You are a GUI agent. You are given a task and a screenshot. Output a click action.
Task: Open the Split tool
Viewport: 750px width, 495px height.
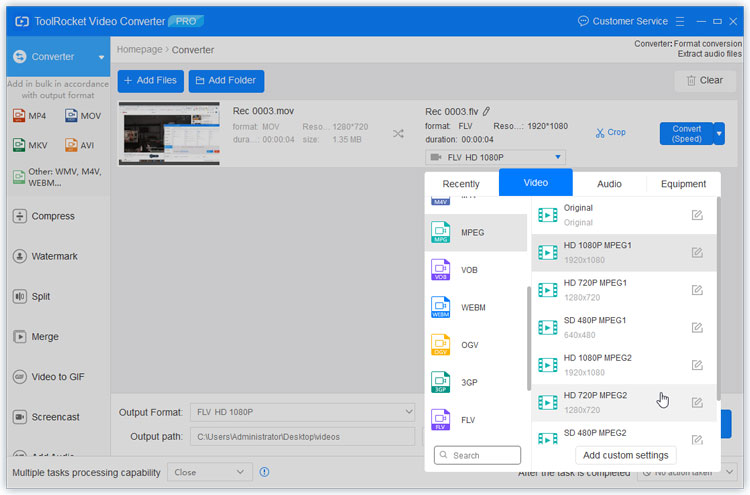[x=32, y=297]
